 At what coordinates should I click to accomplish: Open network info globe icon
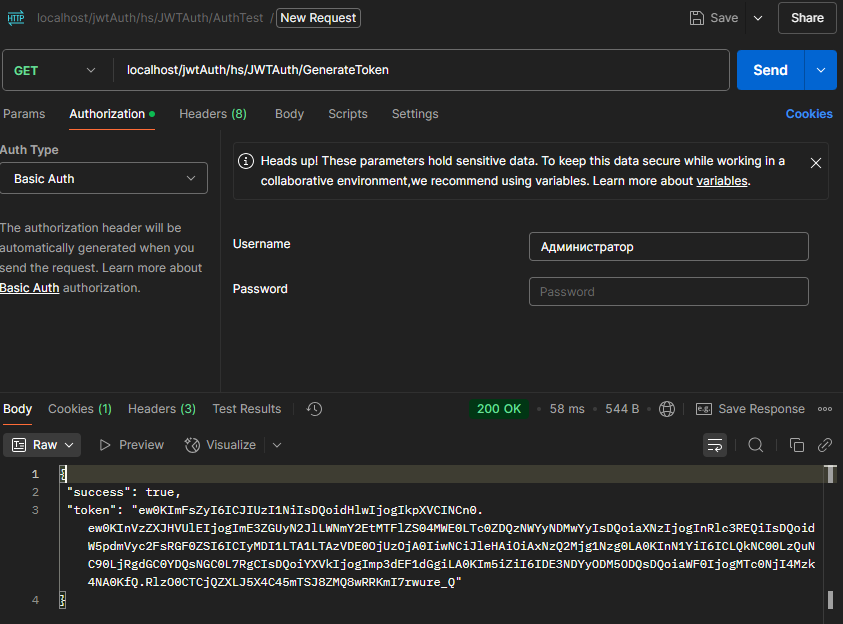click(668, 409)
